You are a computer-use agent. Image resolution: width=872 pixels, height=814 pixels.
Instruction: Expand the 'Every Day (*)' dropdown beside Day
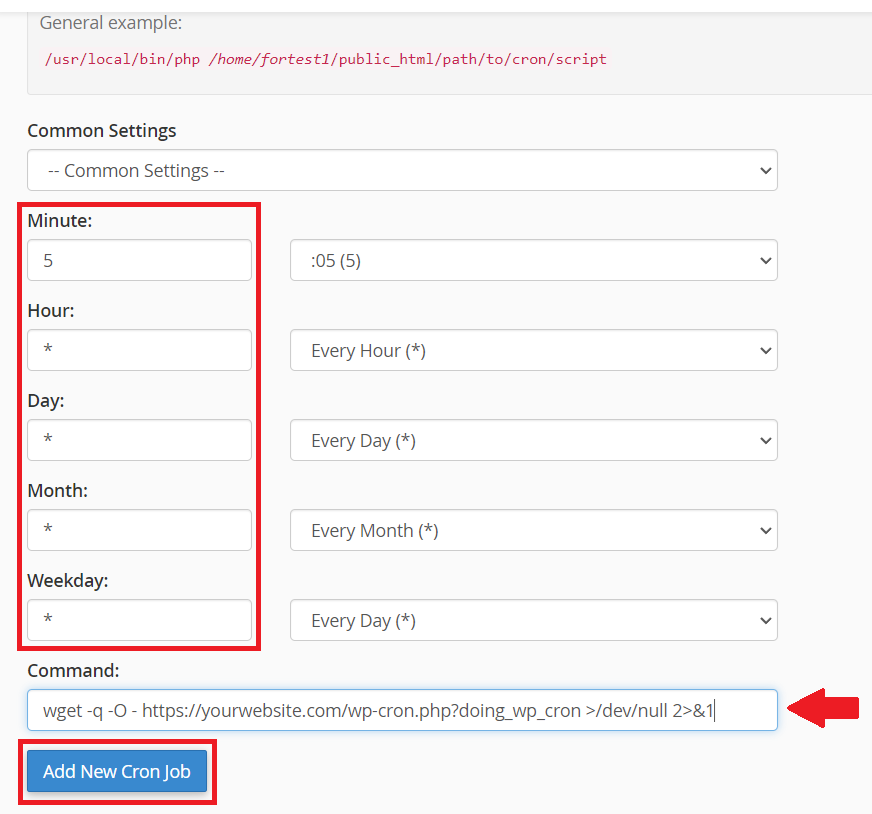(533, 441)
